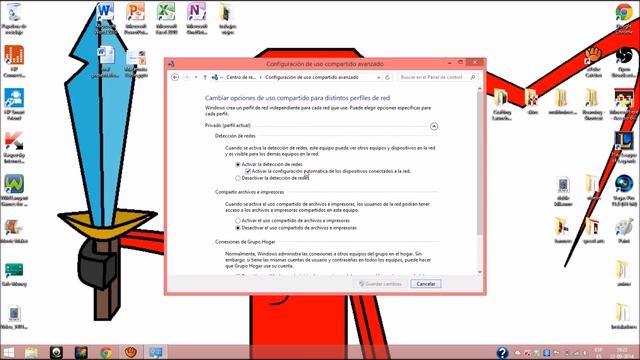The height and width of the screenshot is (360, 640).
Task: Collapse the Privado (perfil actual) section
Action: click(434, 126)
